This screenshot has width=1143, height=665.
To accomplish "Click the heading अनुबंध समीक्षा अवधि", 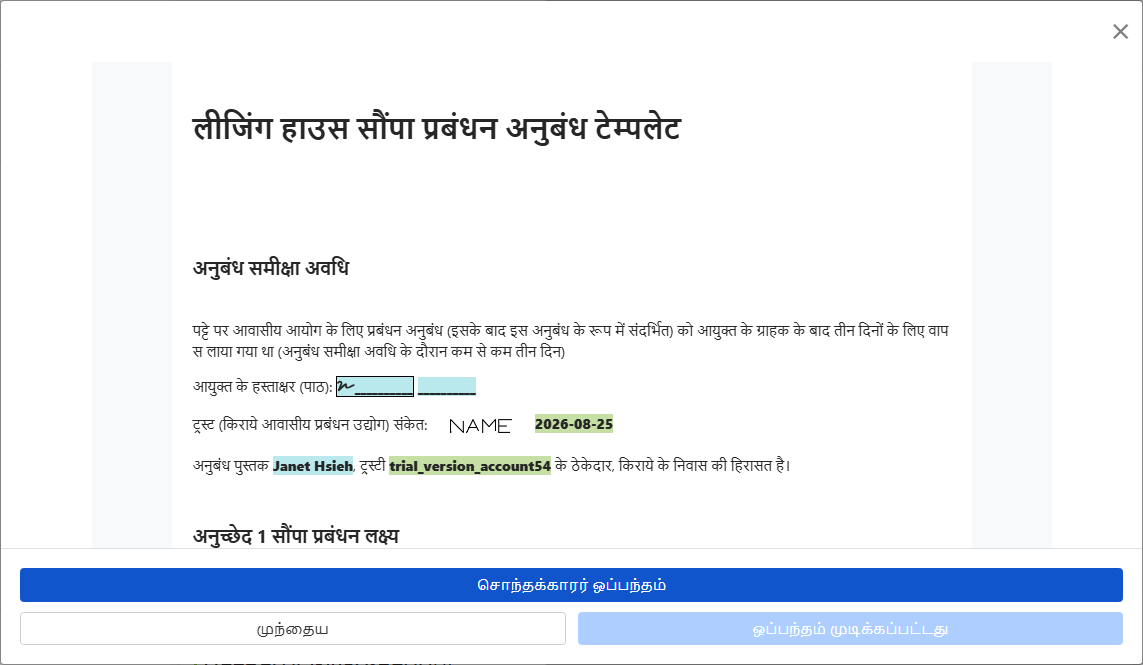I will point(270,268).
